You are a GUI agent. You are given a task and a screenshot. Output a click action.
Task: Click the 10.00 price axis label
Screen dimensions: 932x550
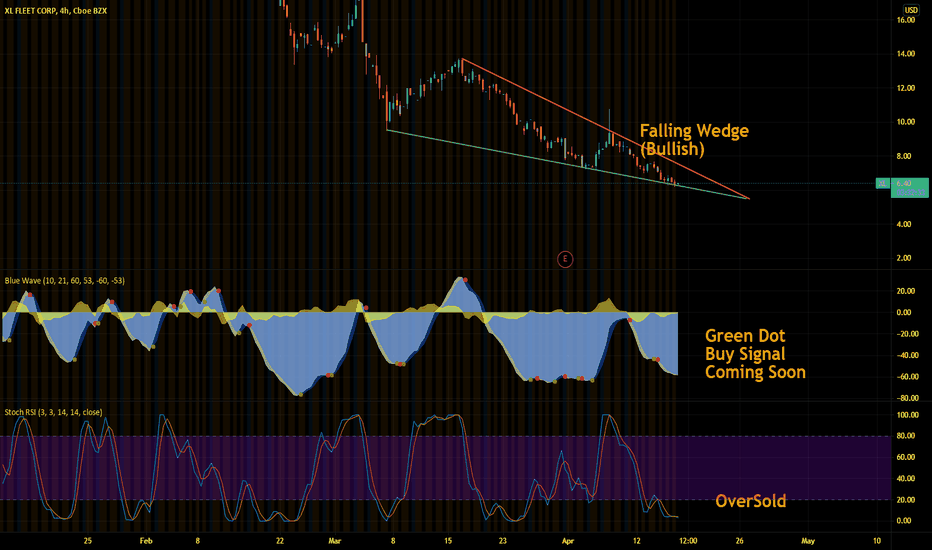click(x=906, y=122)
